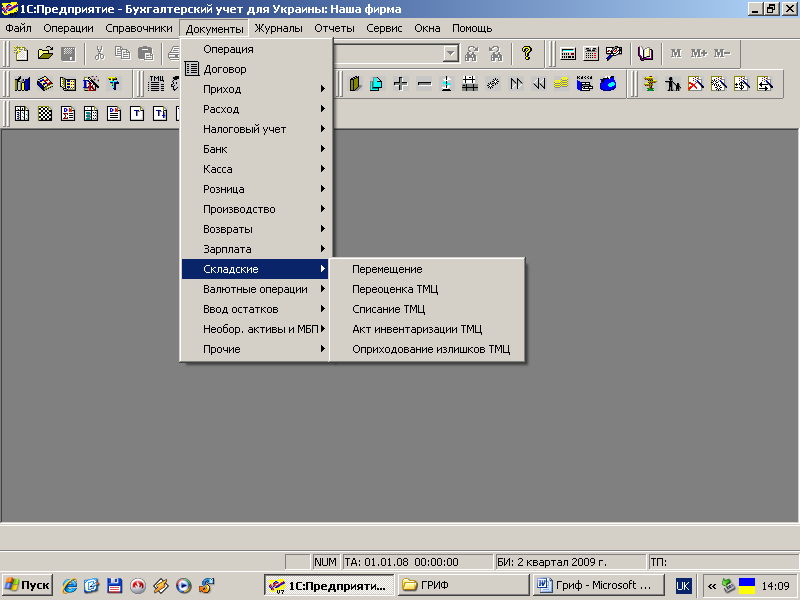800x600 pixels.
Task: Click the bar chart buildings icon in second toolbar
Action: point(22,84)
